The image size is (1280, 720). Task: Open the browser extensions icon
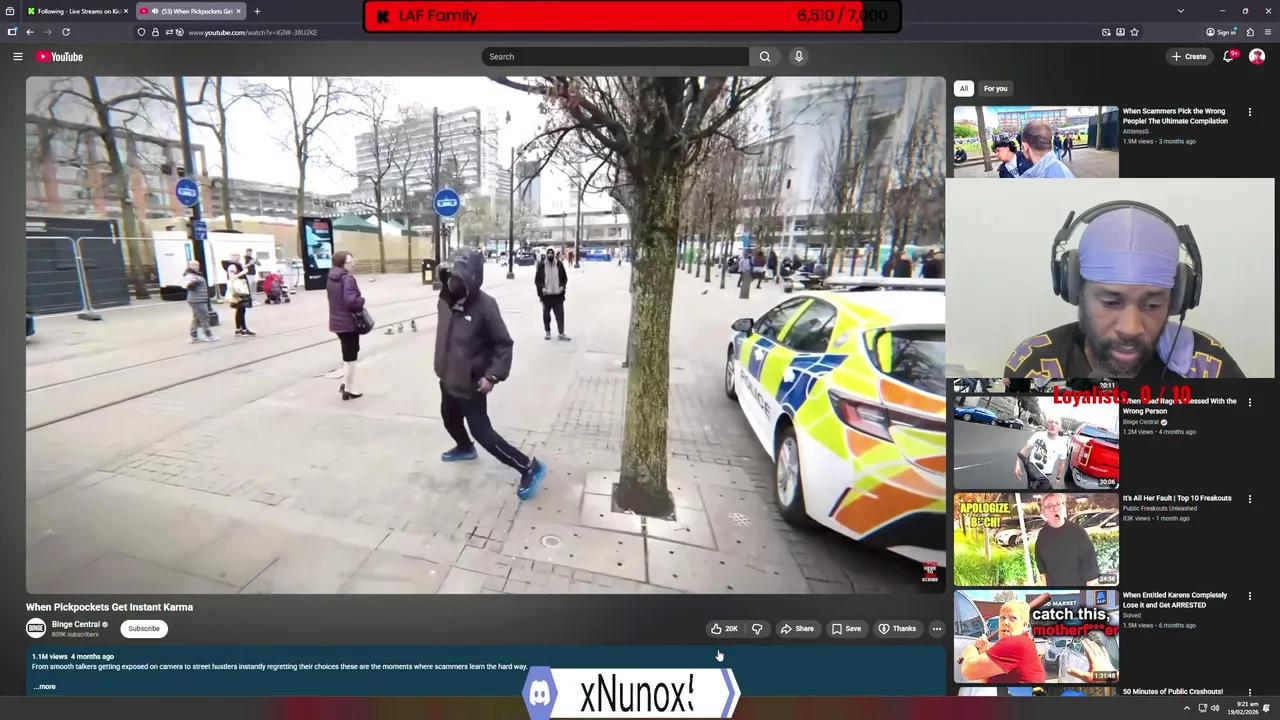click(x=1250, y=32)
